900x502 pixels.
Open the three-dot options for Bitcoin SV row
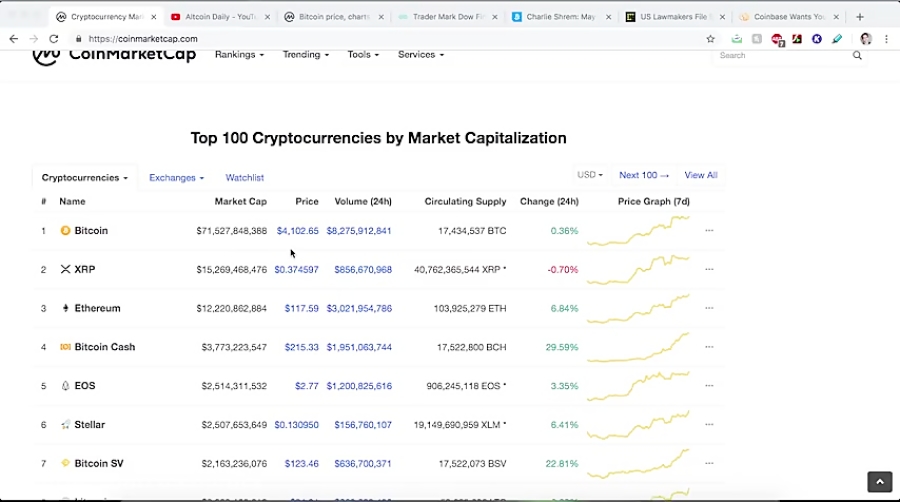tap(709, 463)
